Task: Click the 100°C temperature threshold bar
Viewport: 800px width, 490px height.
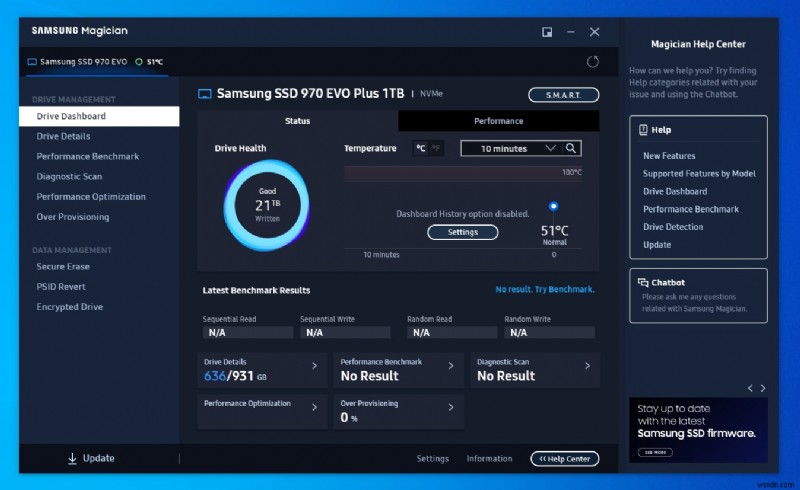Action: (463, 174)
